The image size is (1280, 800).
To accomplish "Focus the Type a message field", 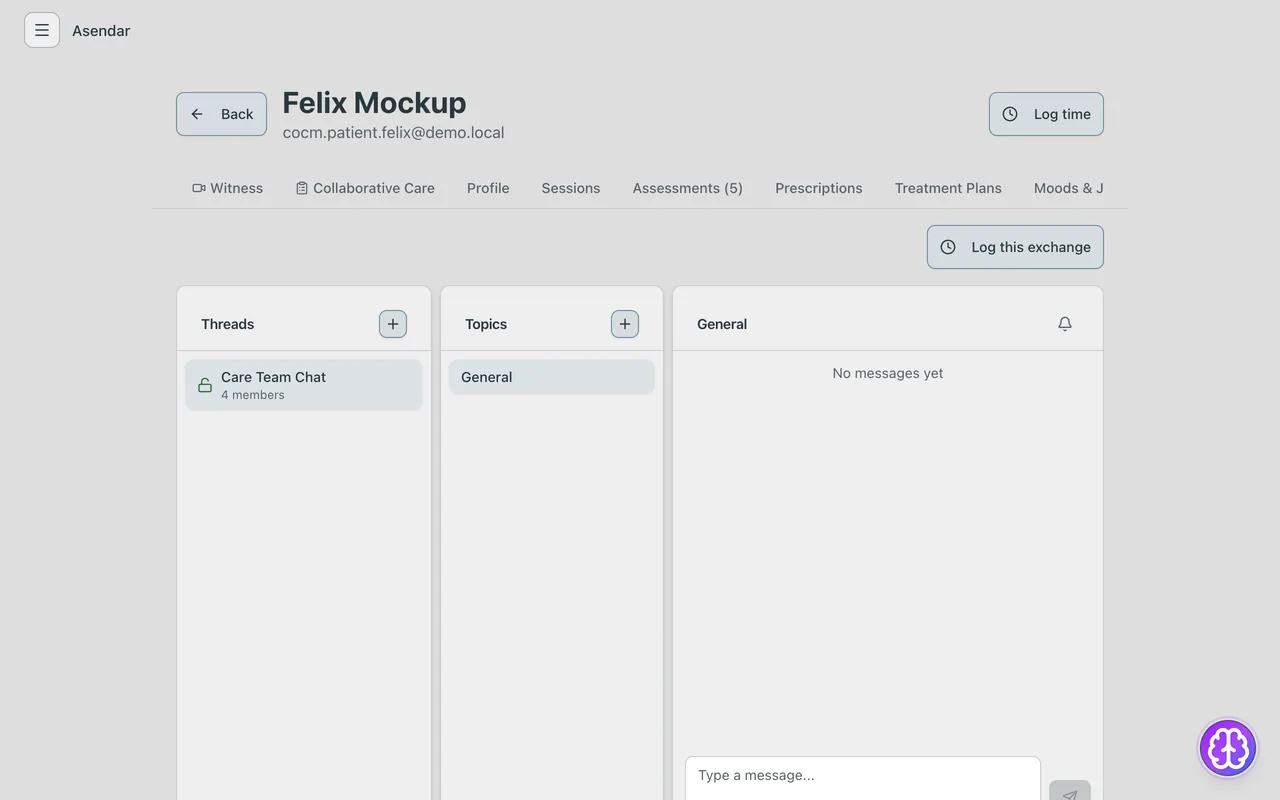I will pyautogui.click(x=863, y=778).
